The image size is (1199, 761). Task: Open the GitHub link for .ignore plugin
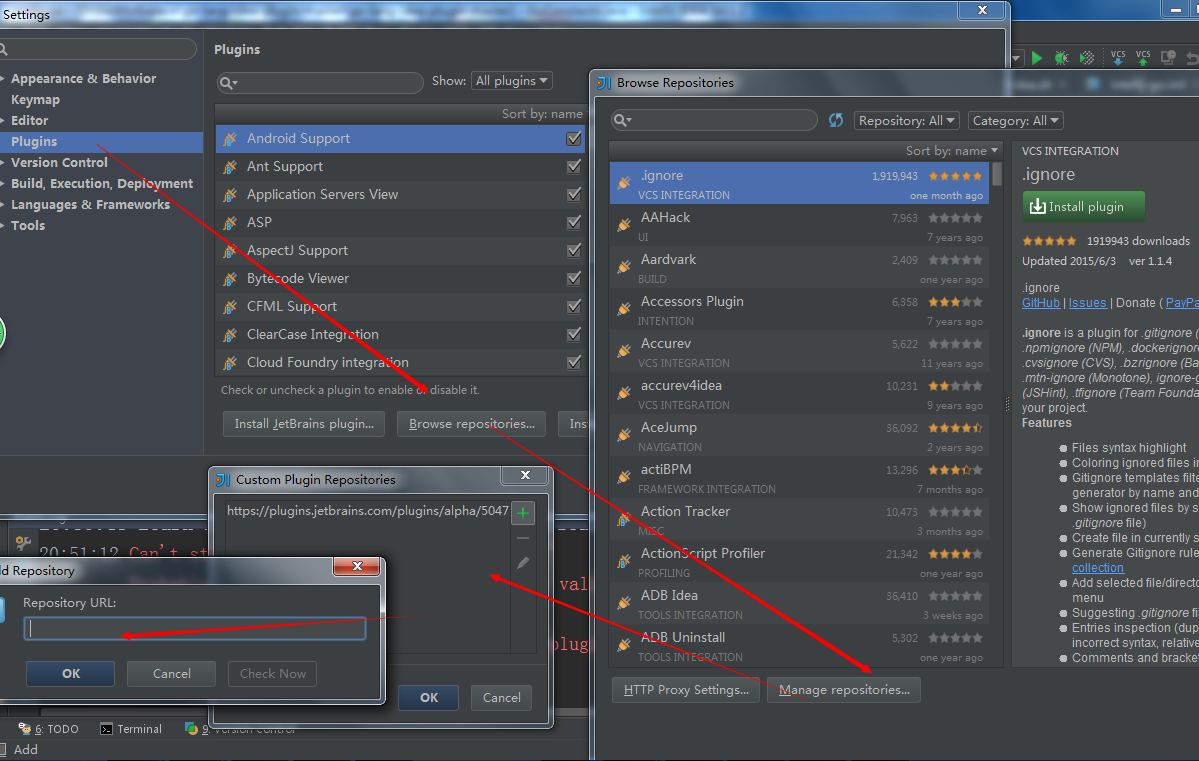tap(1041, 302)
